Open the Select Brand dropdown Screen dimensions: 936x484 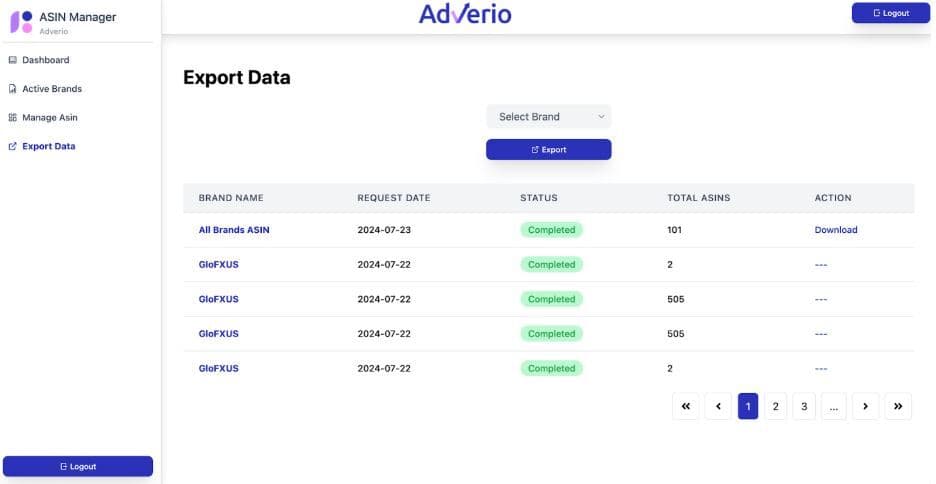click(x=549, y=116)
